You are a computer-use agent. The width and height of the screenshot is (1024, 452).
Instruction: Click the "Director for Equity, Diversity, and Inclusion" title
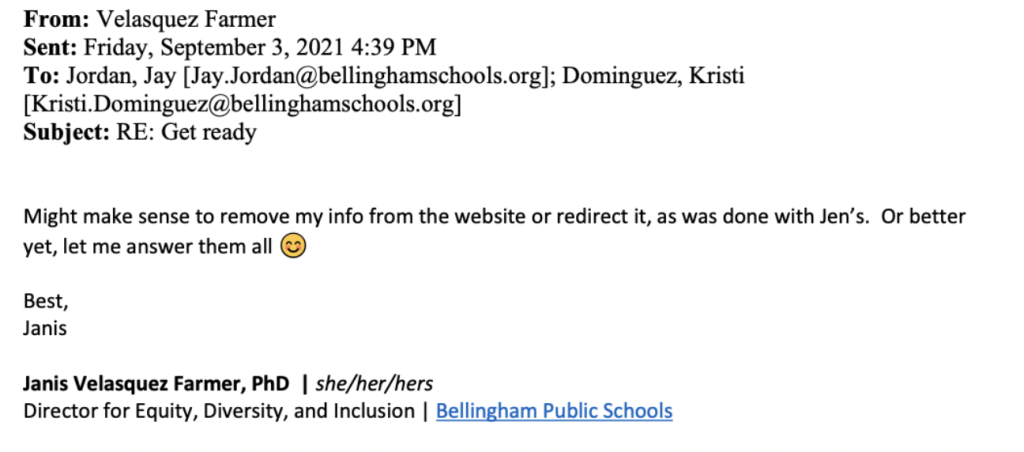point(218,410)
